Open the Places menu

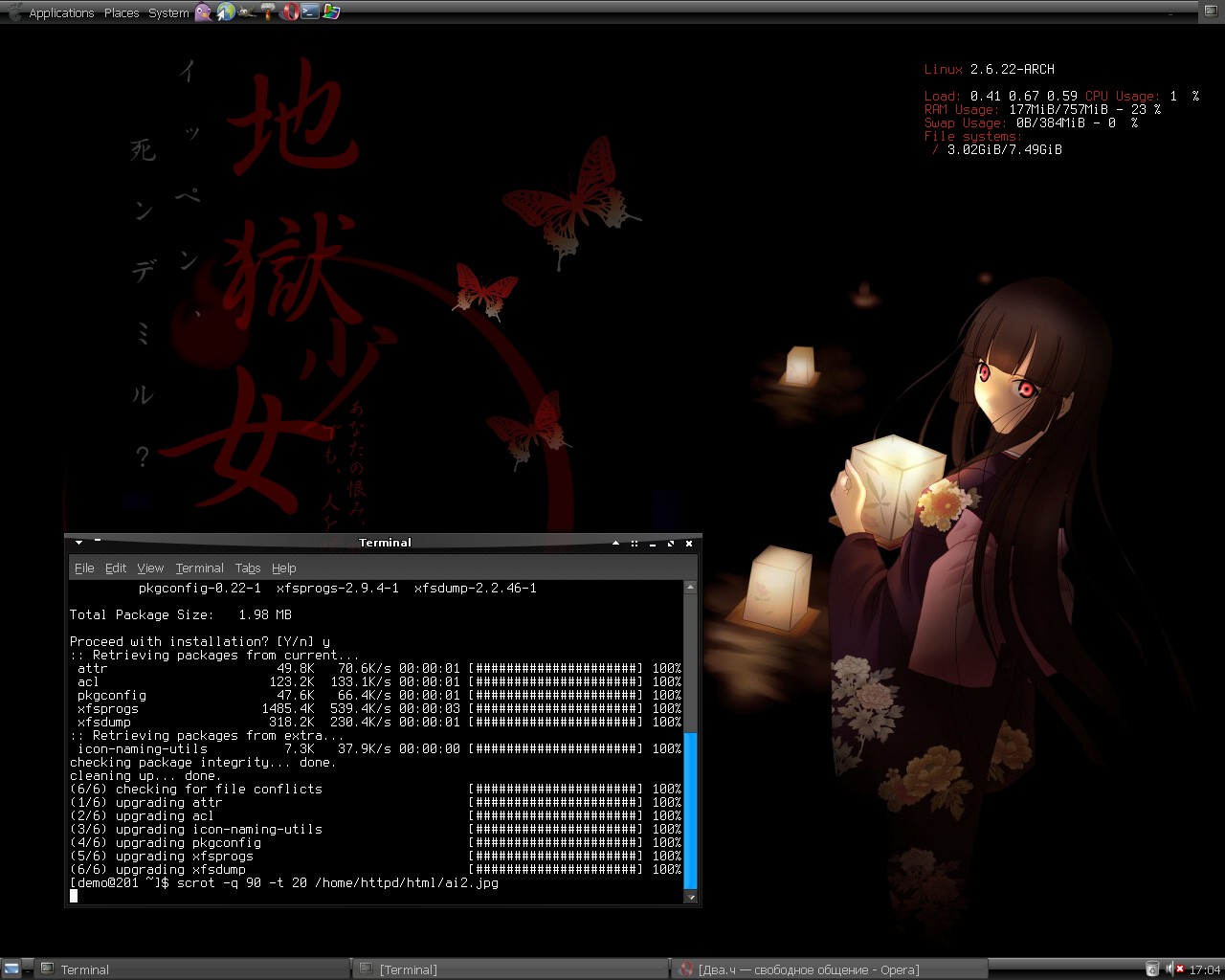[x=122, y=13]
